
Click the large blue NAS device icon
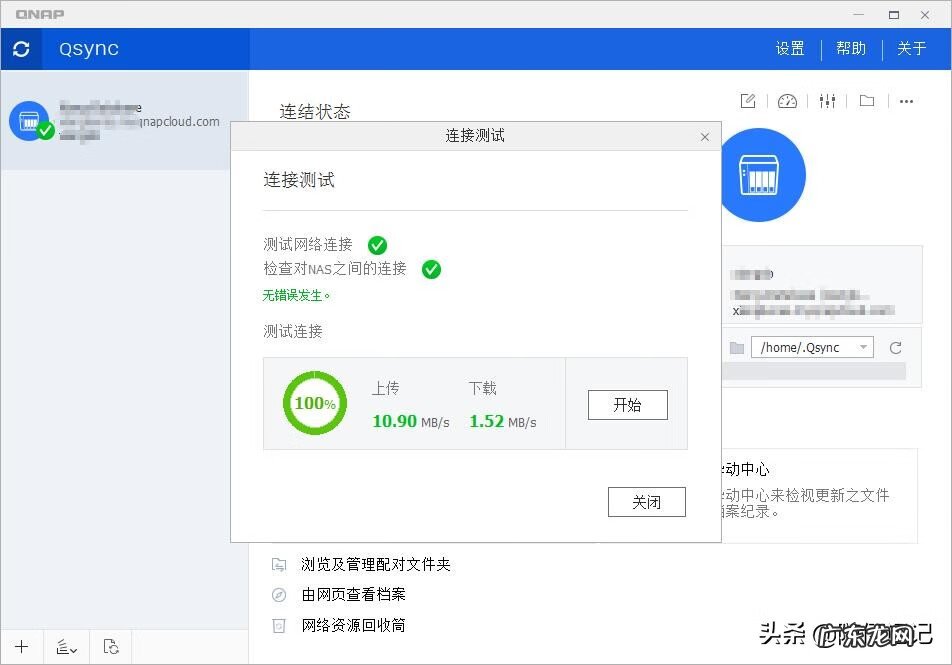click(x=762, y=175)
